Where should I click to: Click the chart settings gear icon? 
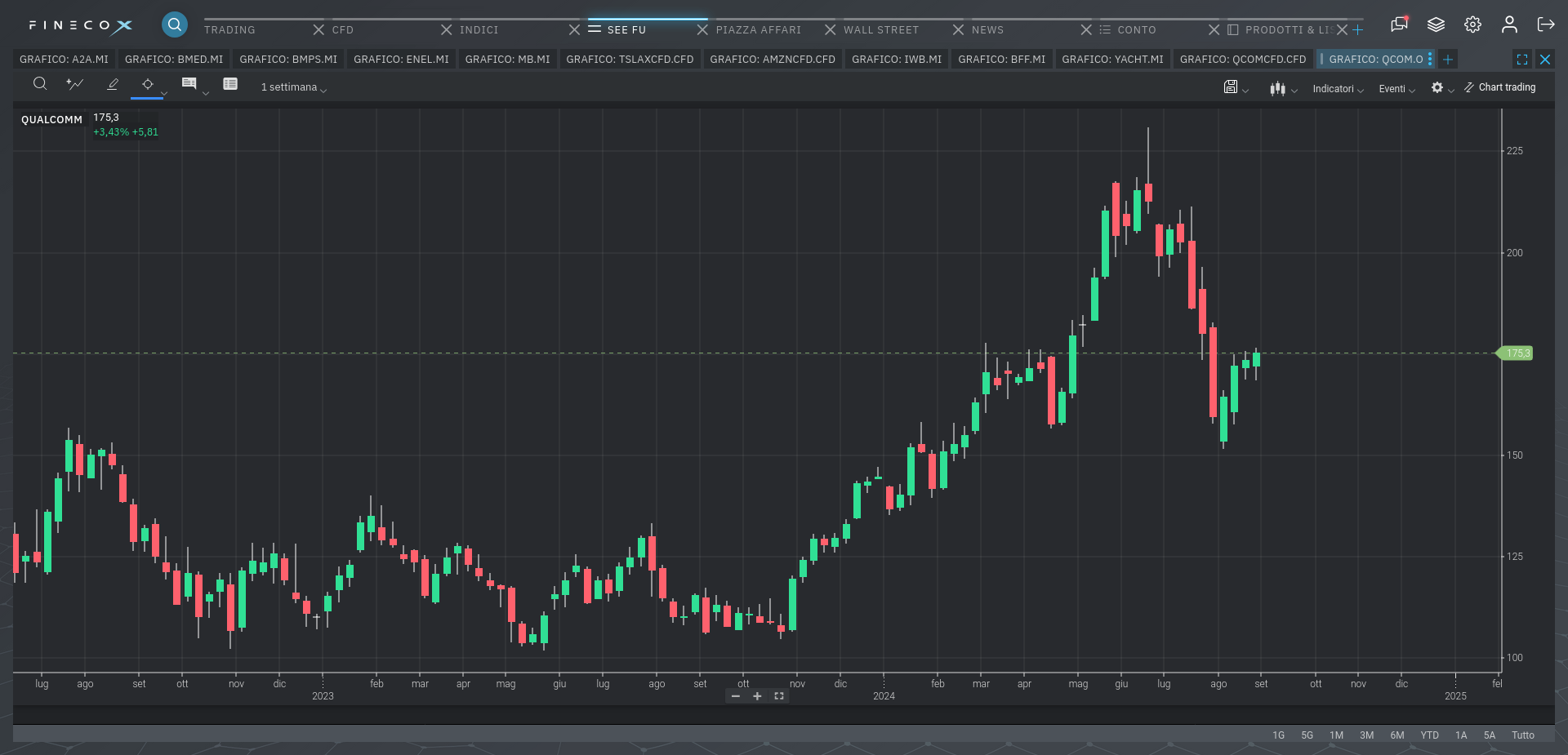(1437, 87)
